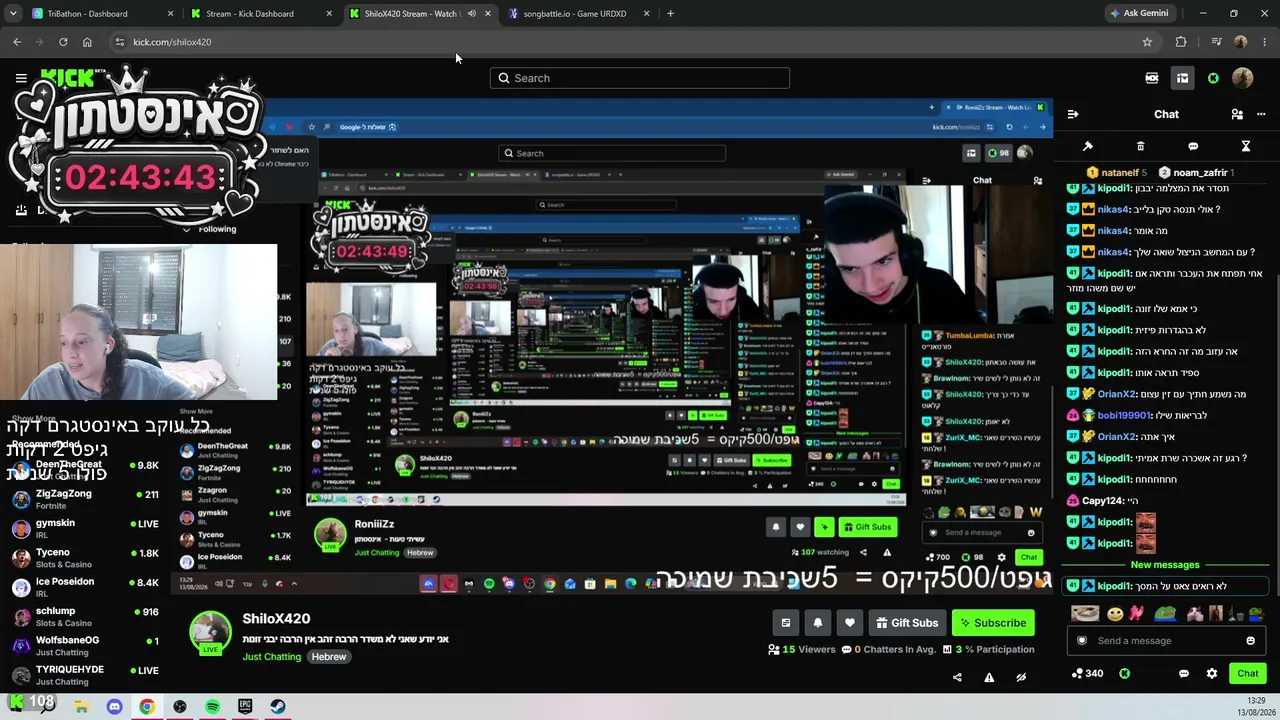Screen dimensions: 1280x720
Task: Mute the ShiloX420 Stream browser tab audio
Action: tap(471, 14)
